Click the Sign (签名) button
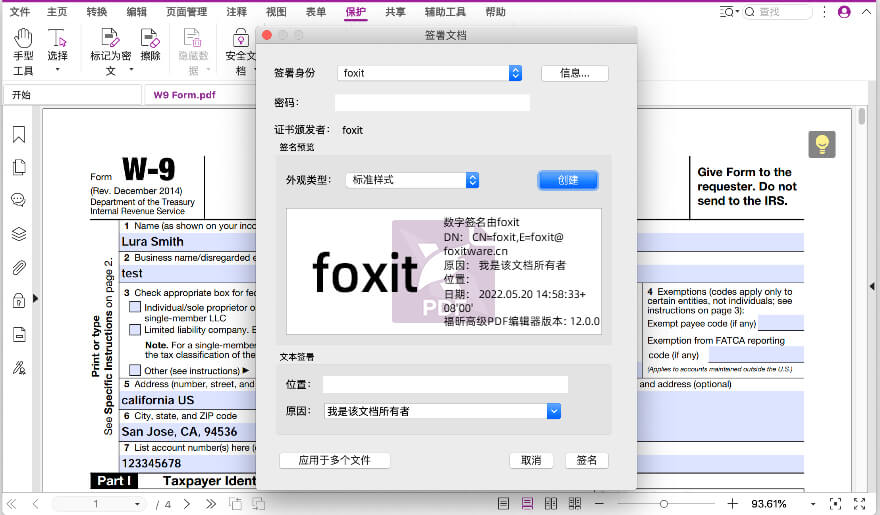 586,461
